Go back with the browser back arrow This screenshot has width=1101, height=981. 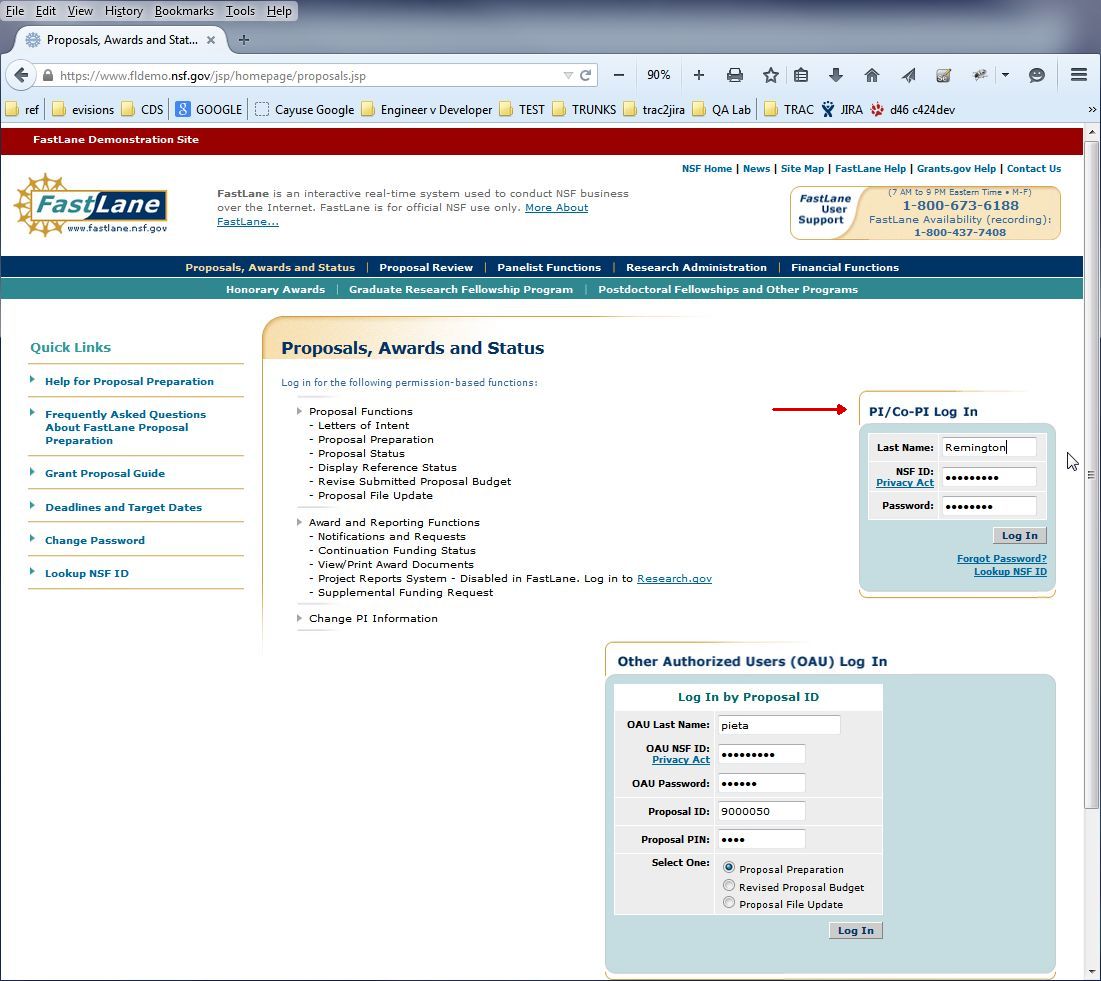[21, 75]
